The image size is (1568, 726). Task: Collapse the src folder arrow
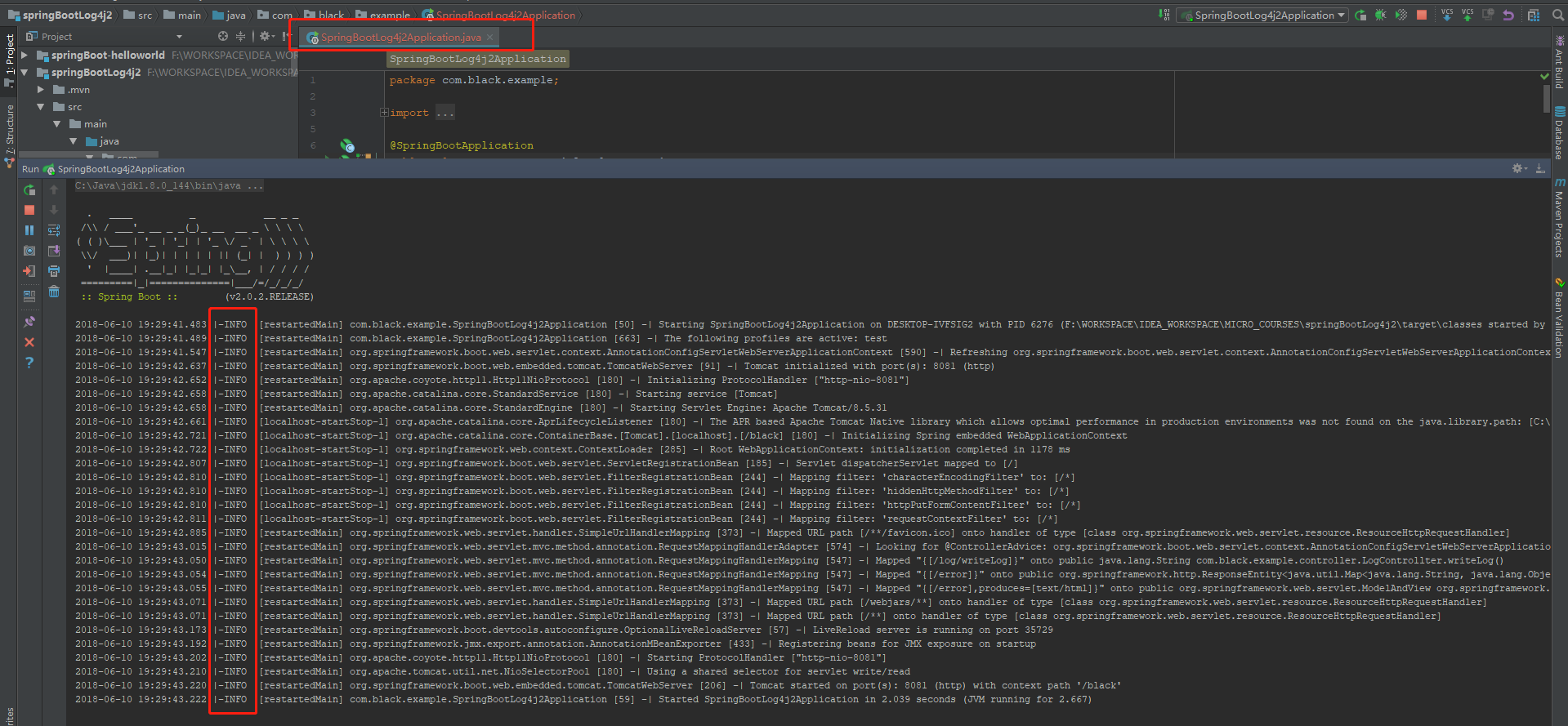coord(41,106)
